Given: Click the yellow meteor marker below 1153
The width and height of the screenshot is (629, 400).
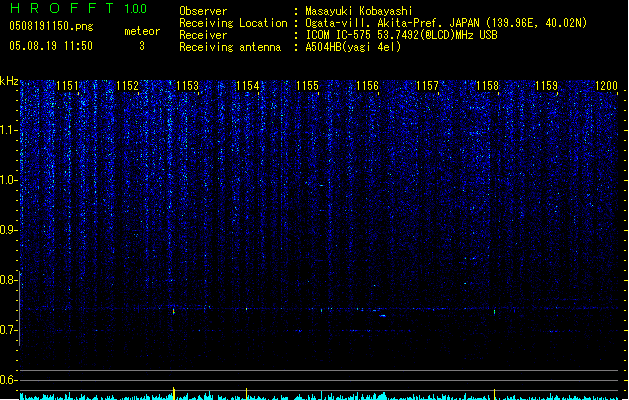Looking at the screenshot, I should [x=174, y=393].
